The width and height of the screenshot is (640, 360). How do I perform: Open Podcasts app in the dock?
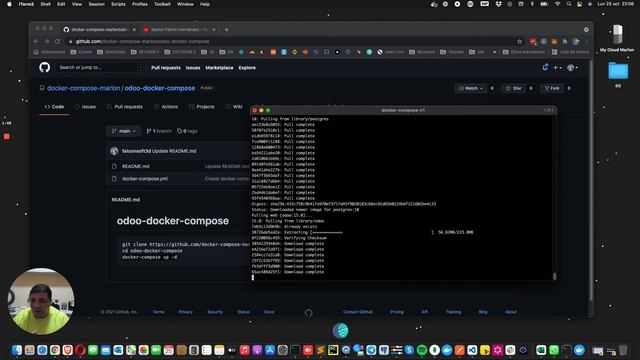click(257, 350)
